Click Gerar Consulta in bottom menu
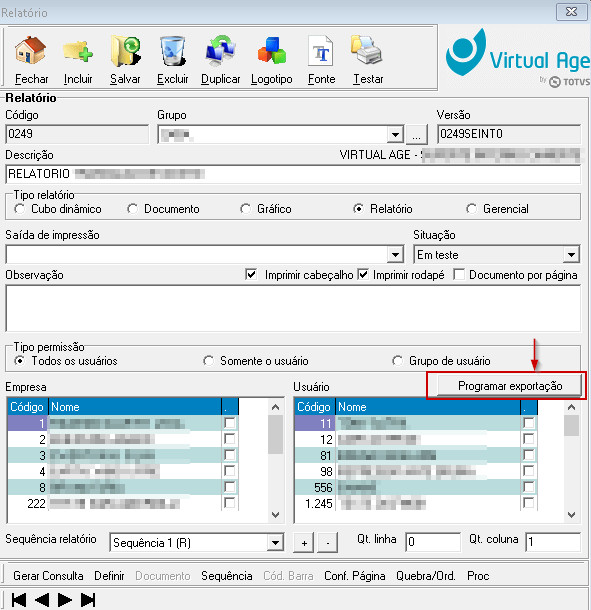 click(48, 576)
